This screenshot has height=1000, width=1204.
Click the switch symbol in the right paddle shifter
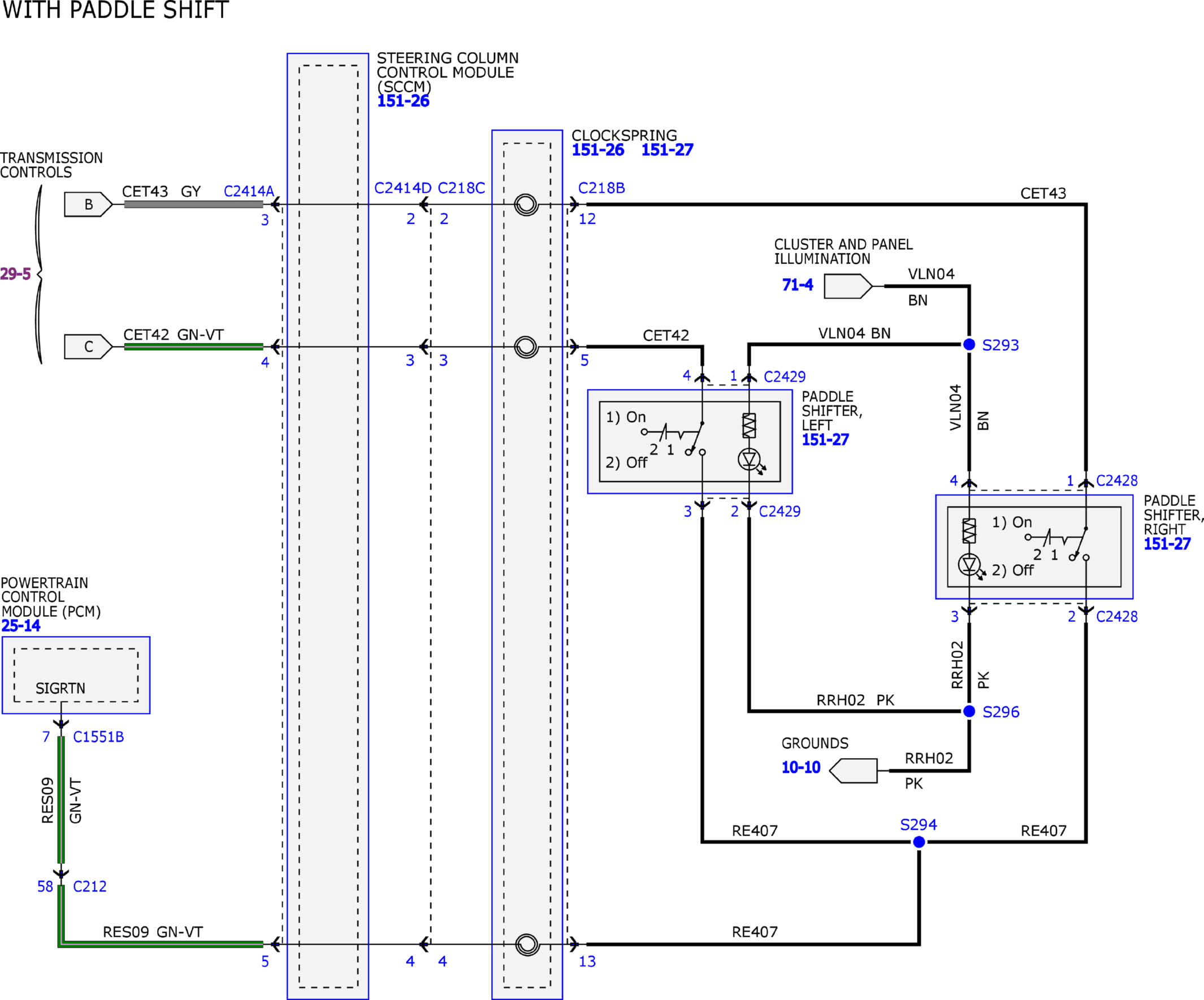tap(1058, 544)
